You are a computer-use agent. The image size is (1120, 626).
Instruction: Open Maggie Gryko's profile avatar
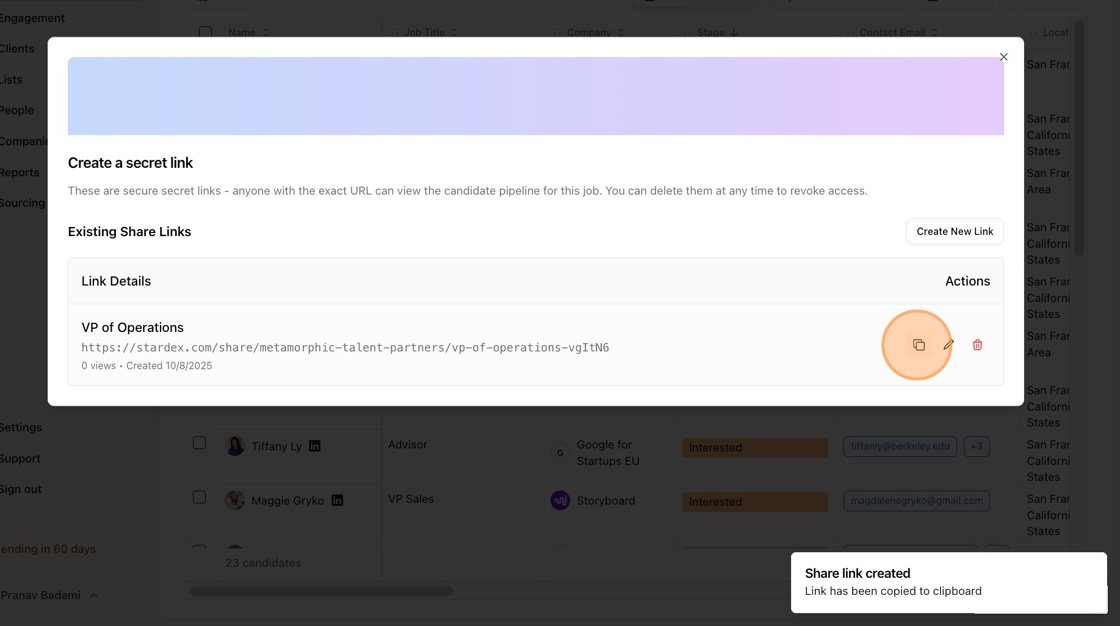[x=235, y=500]
